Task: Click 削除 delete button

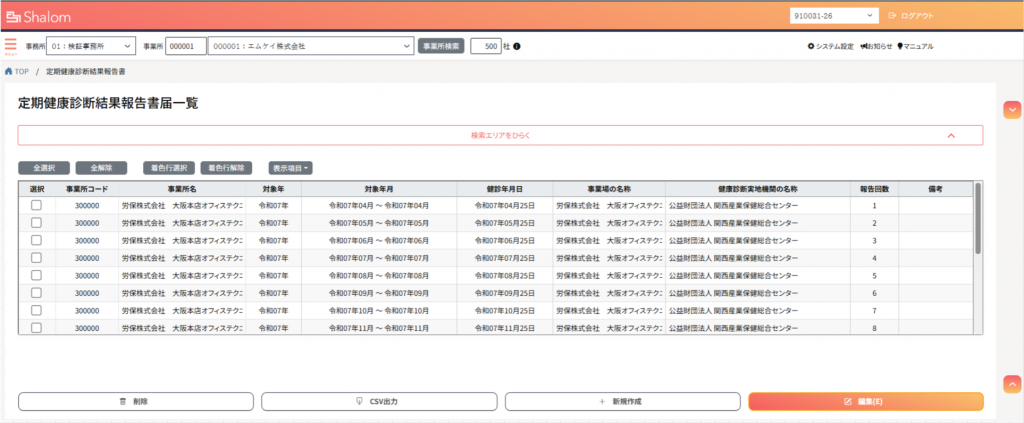Action: click(x=135, y=401)
